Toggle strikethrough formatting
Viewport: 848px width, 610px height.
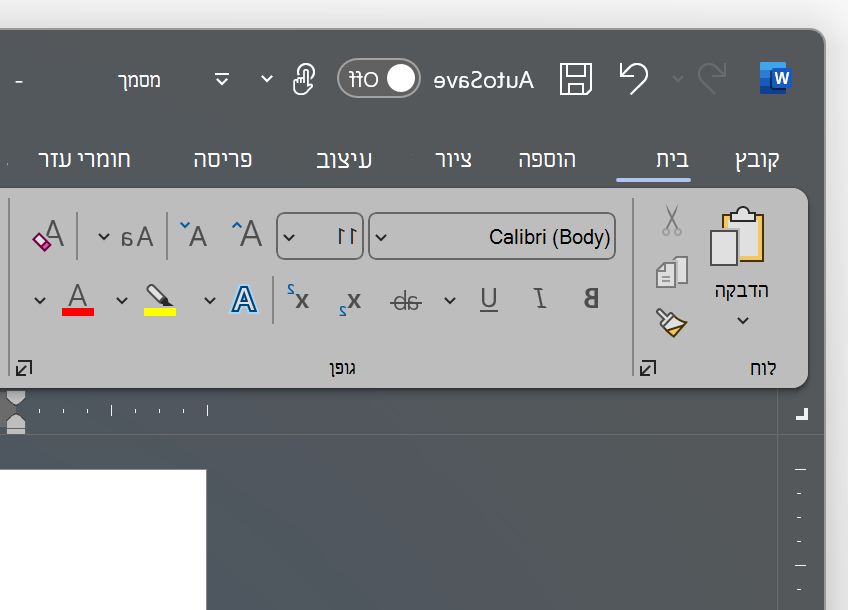406,301
